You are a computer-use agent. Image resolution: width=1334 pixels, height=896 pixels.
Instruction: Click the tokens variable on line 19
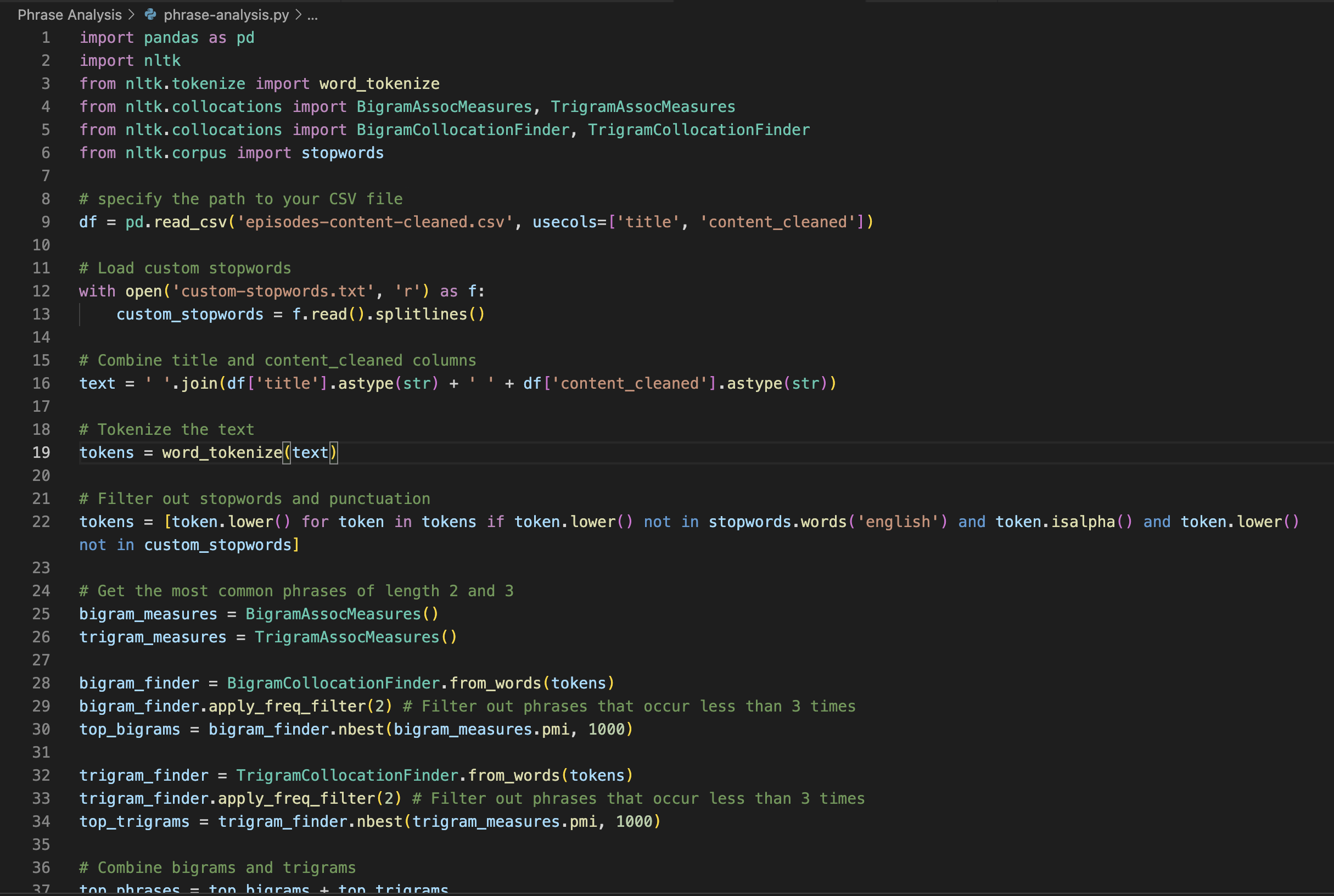pyautogui.click(x=107, y=452)
